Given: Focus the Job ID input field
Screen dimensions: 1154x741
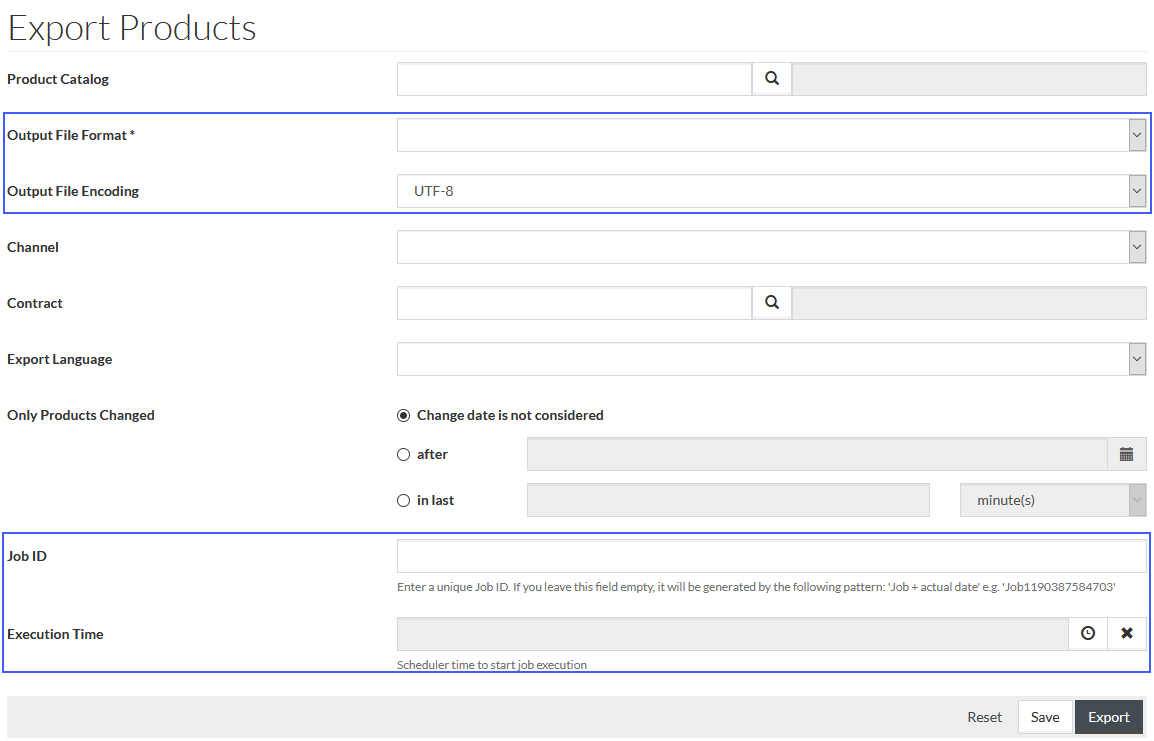Looking at the screenshot, I should pos(771,556).
